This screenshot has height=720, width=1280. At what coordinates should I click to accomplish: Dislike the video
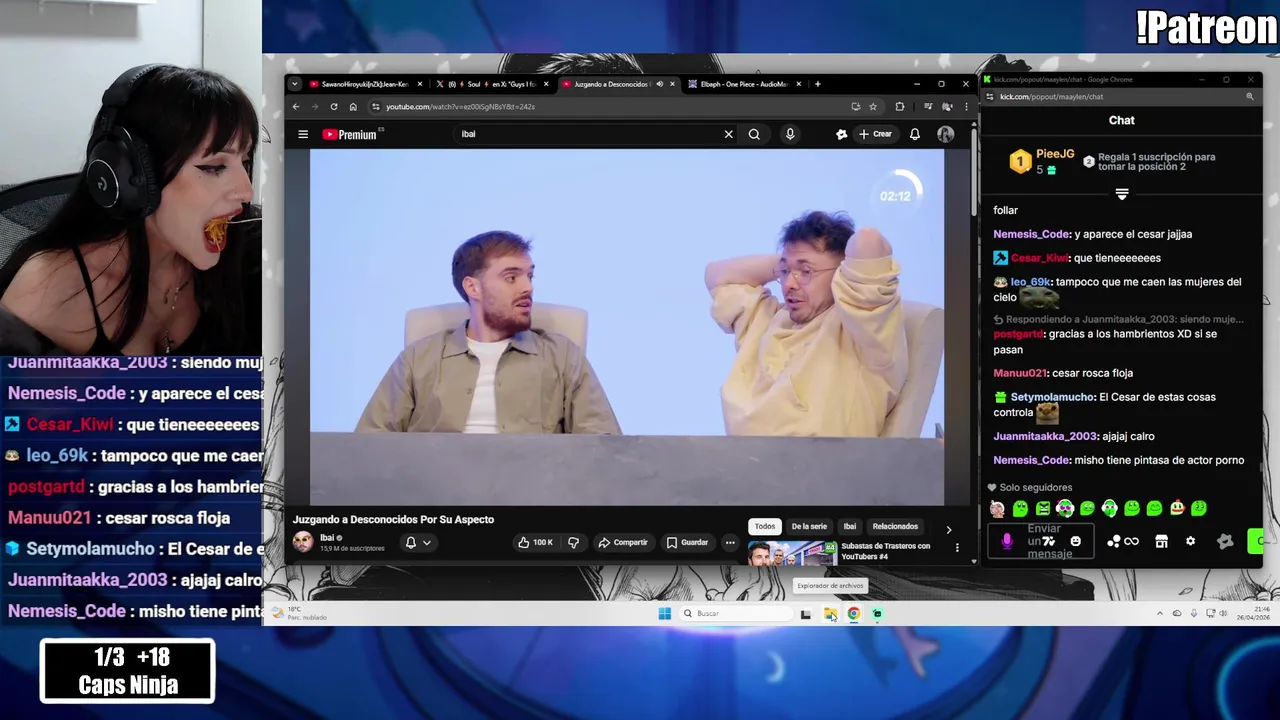(573, 542)
